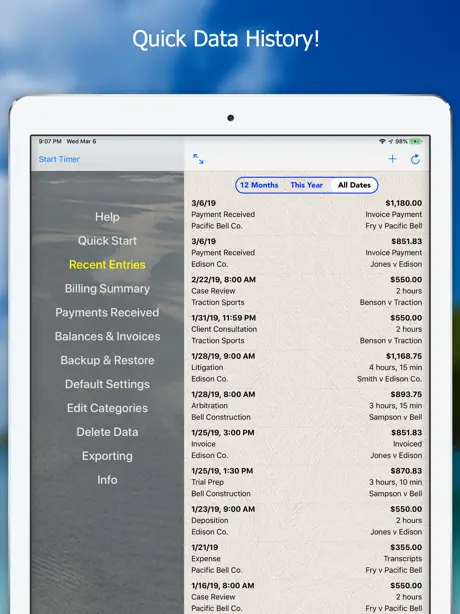The height and width of the screenshot is (614, 460).
Task: Click the $355.00 amount
Action: (406, 547)
